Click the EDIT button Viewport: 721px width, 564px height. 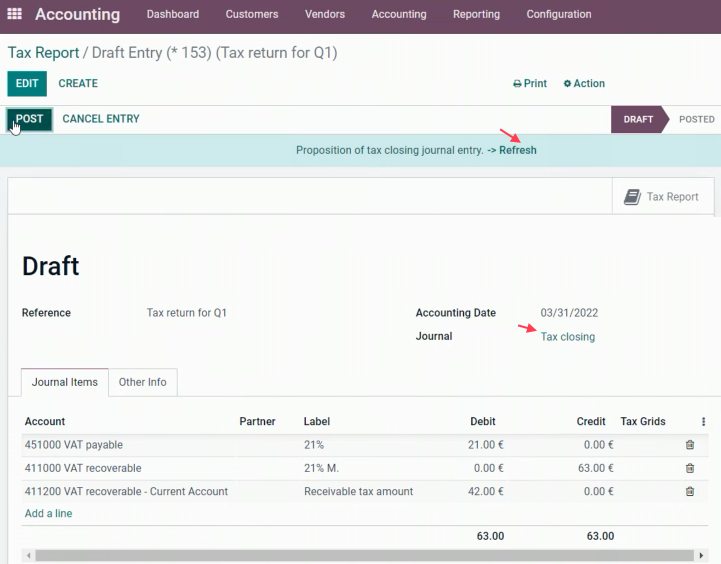coord(27,83)
